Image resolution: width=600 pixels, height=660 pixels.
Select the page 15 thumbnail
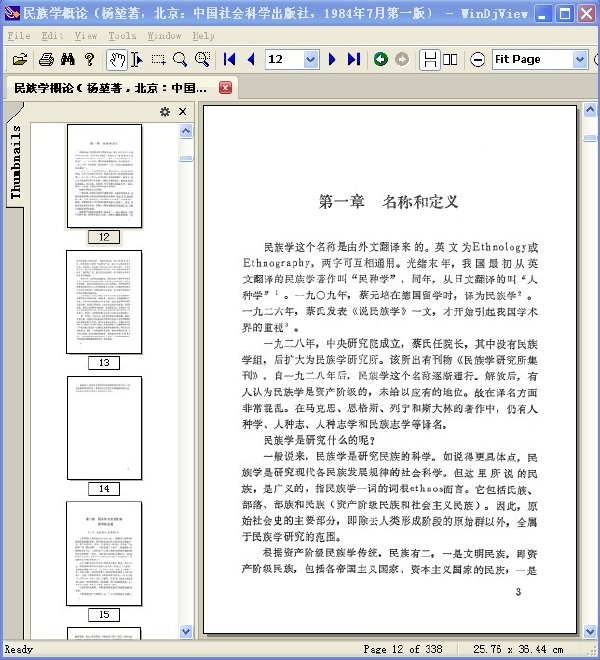(104, 554)
